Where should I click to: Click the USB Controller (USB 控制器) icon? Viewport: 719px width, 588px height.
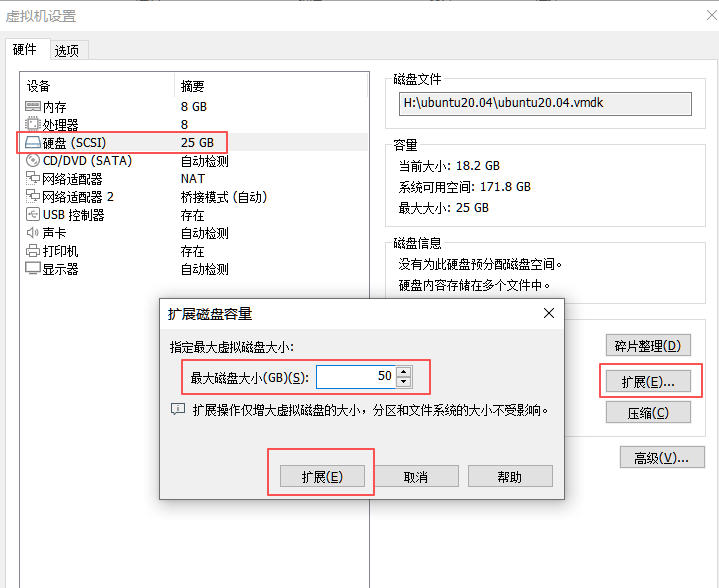pyautogui.click(x=32, y=215)
